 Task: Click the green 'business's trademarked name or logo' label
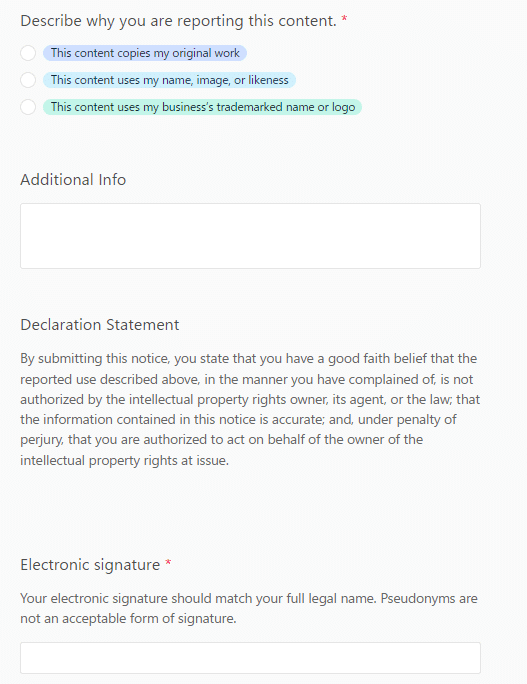pos(202,107)
